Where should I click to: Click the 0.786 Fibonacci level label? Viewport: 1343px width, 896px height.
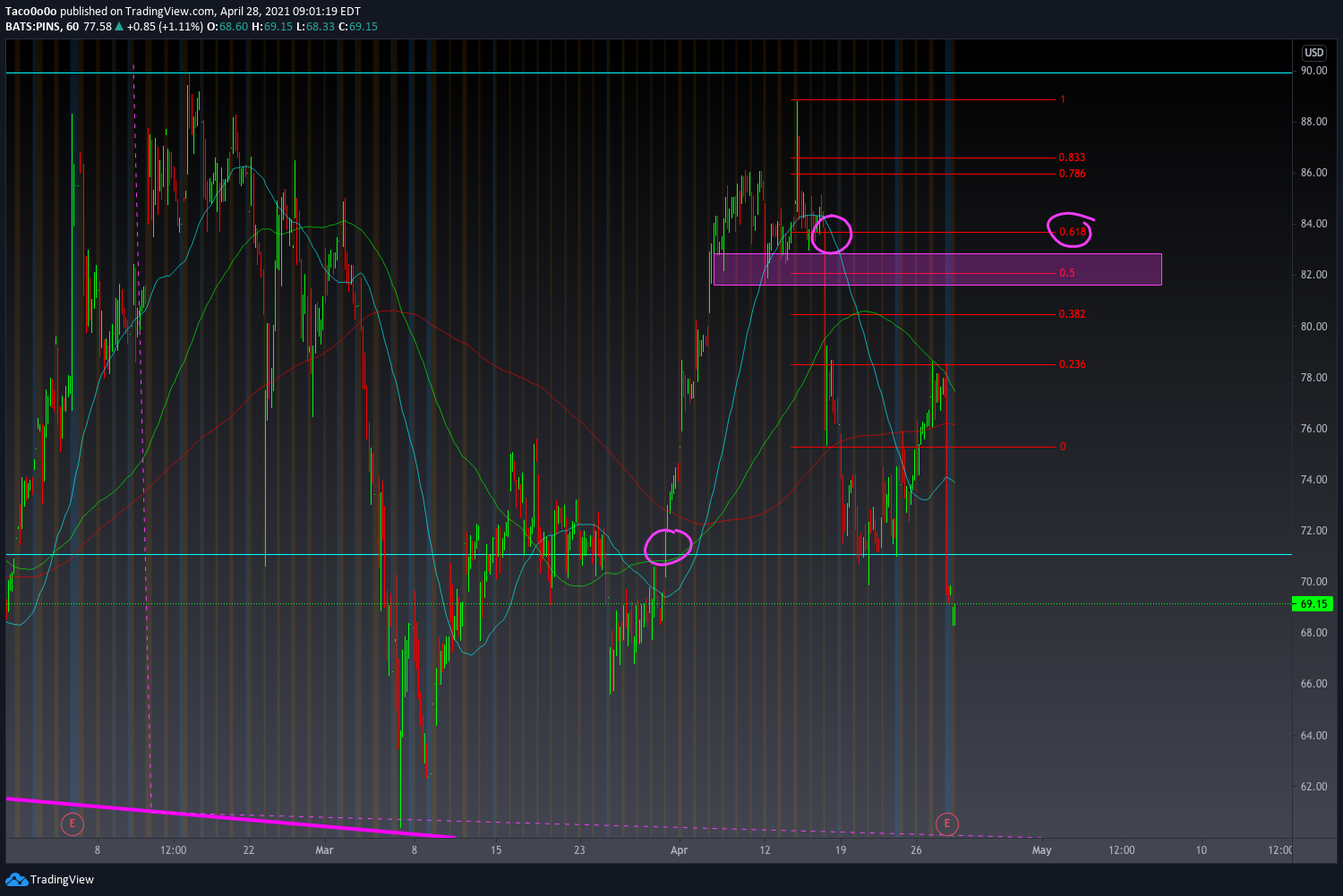click(1072, 174)
